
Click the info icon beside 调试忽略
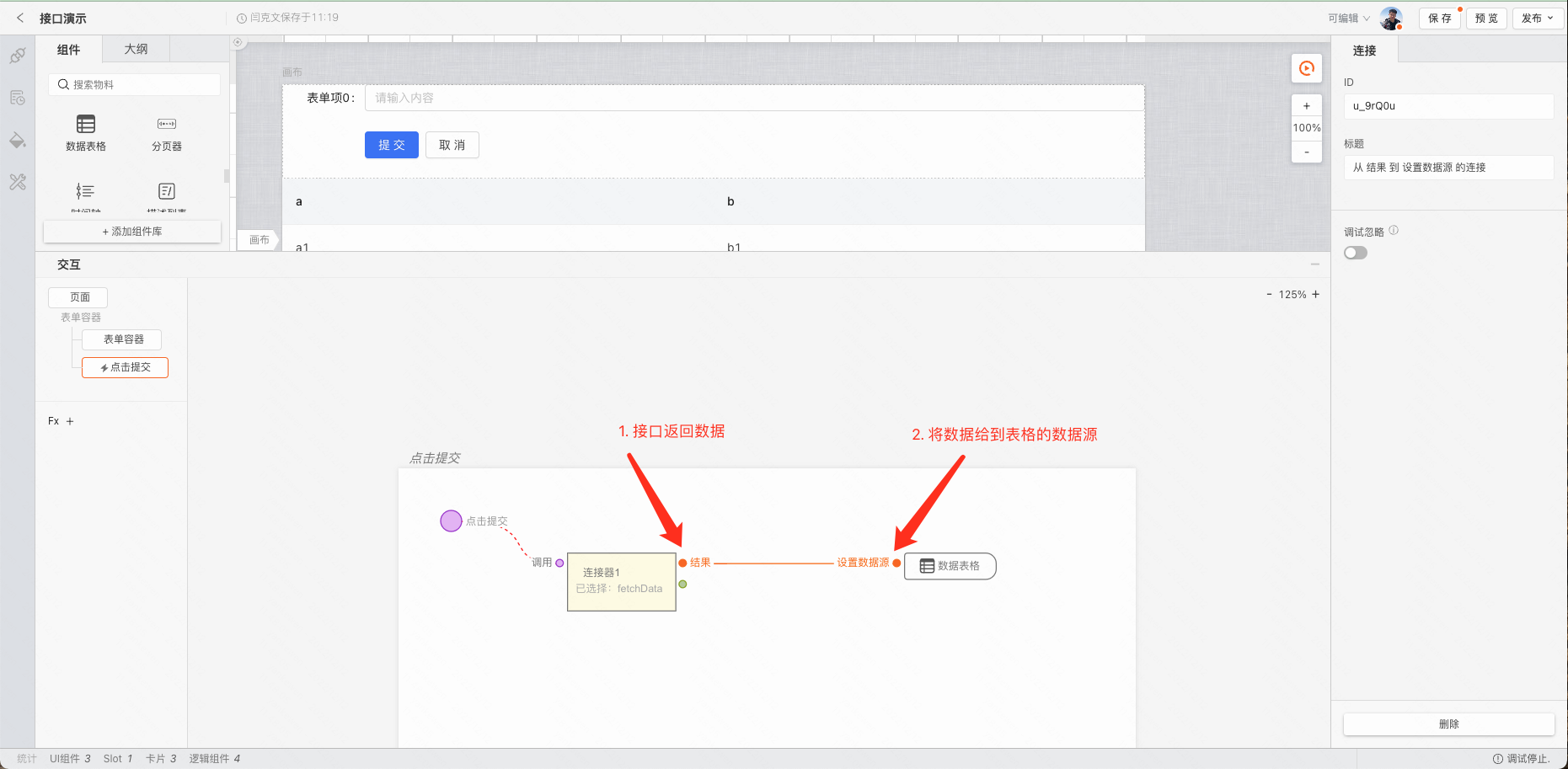click(1394, 231)
